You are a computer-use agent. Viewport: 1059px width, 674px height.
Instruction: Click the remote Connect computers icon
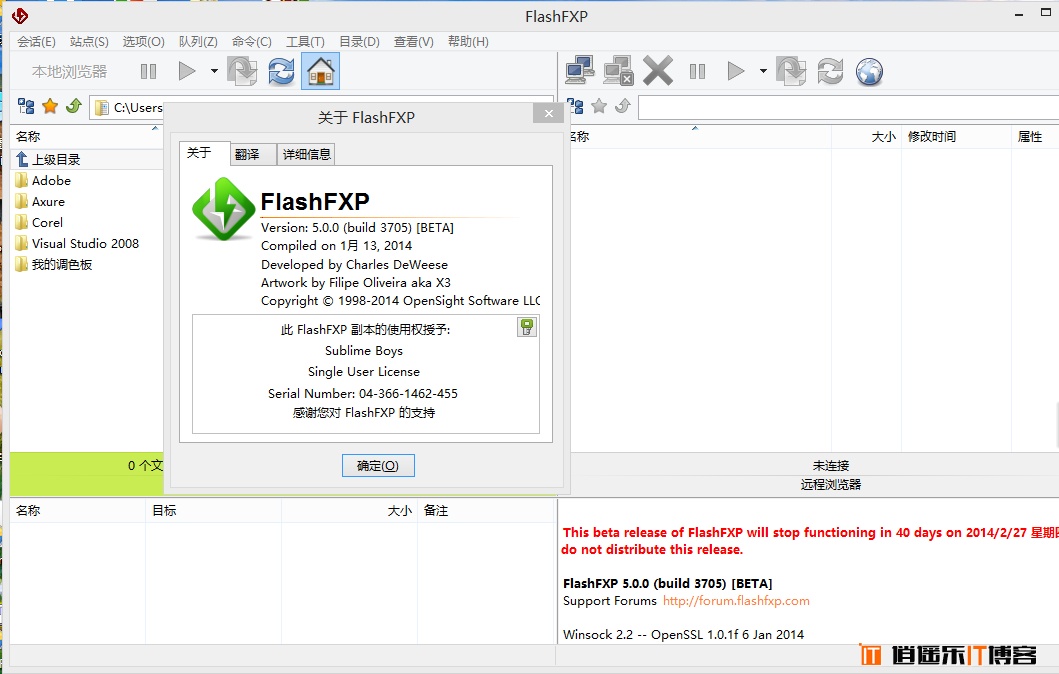click(579, 70)
